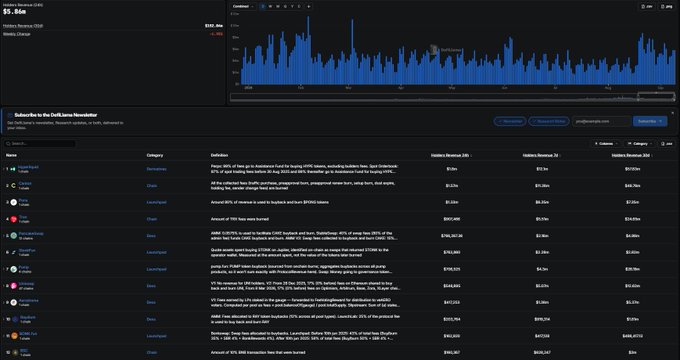This screenshot has height=360, width=680.
Task: Click the red Tron logo
Action: coord(13,219)
